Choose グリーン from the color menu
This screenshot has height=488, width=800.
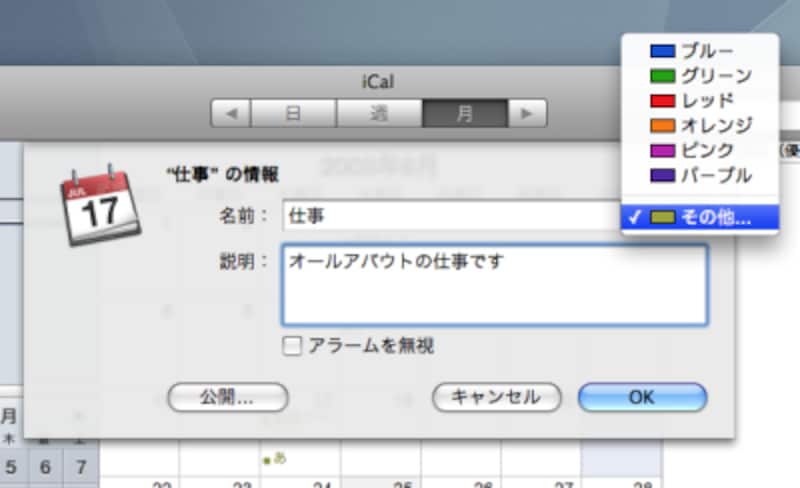pos(699,76)
